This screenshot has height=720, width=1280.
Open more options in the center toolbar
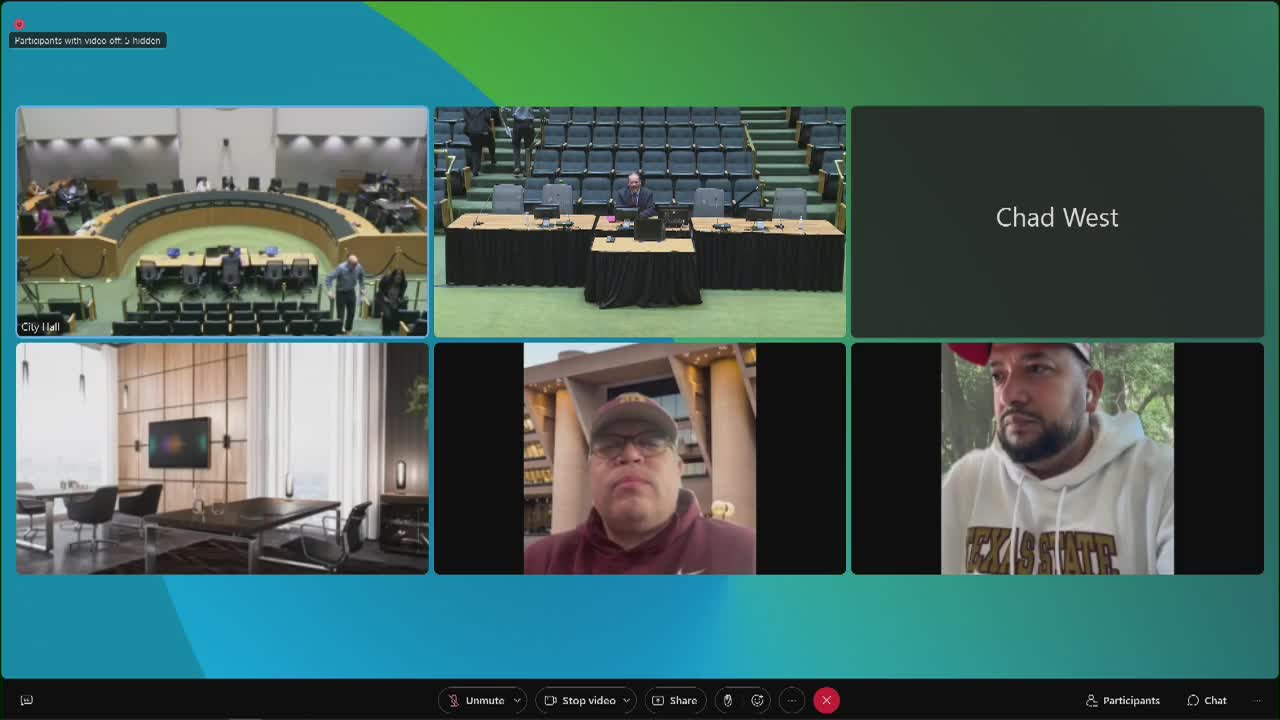click(x=791, y=700)
